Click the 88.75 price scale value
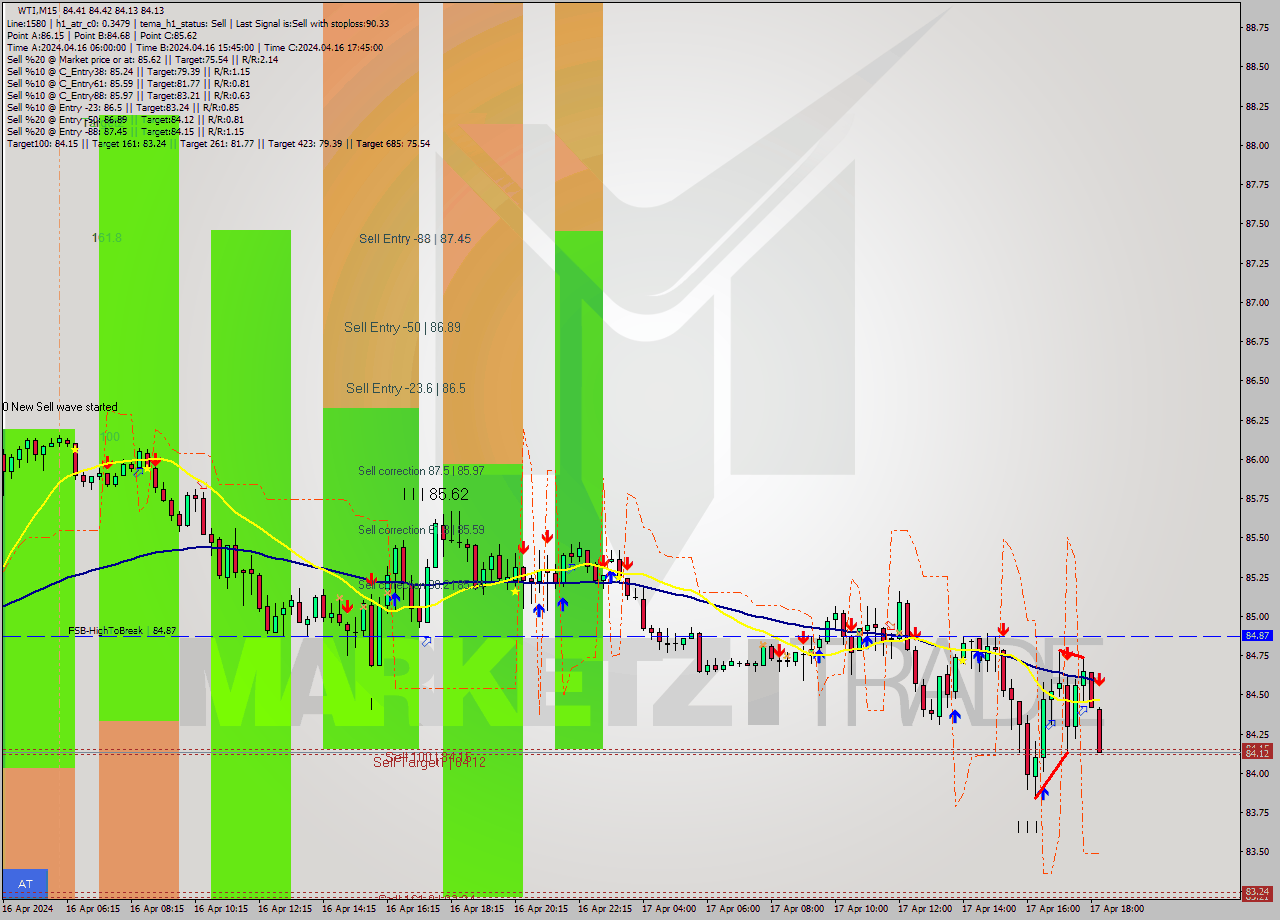 [1257, 28]
